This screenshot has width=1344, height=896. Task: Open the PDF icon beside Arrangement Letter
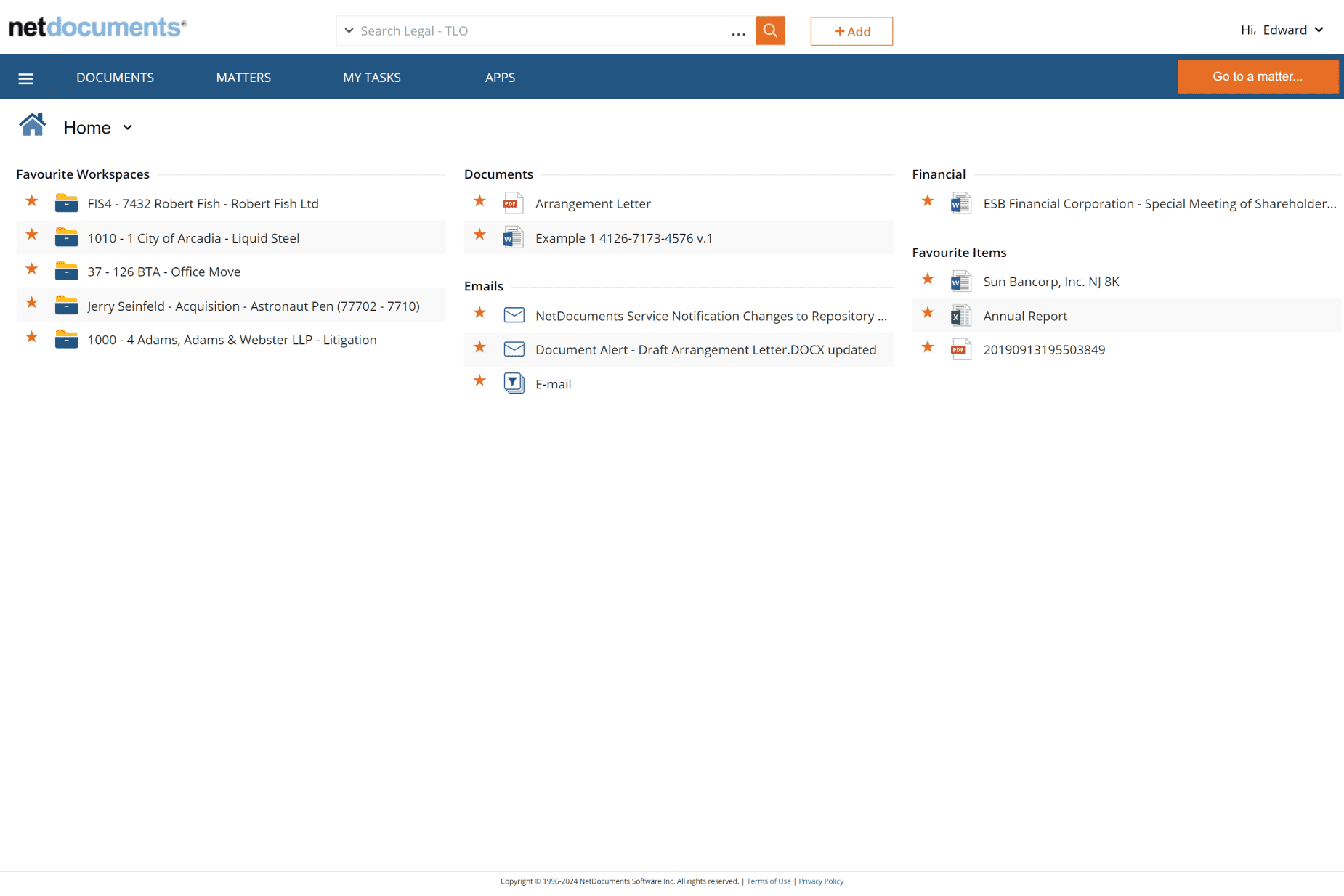click(514, 203)
